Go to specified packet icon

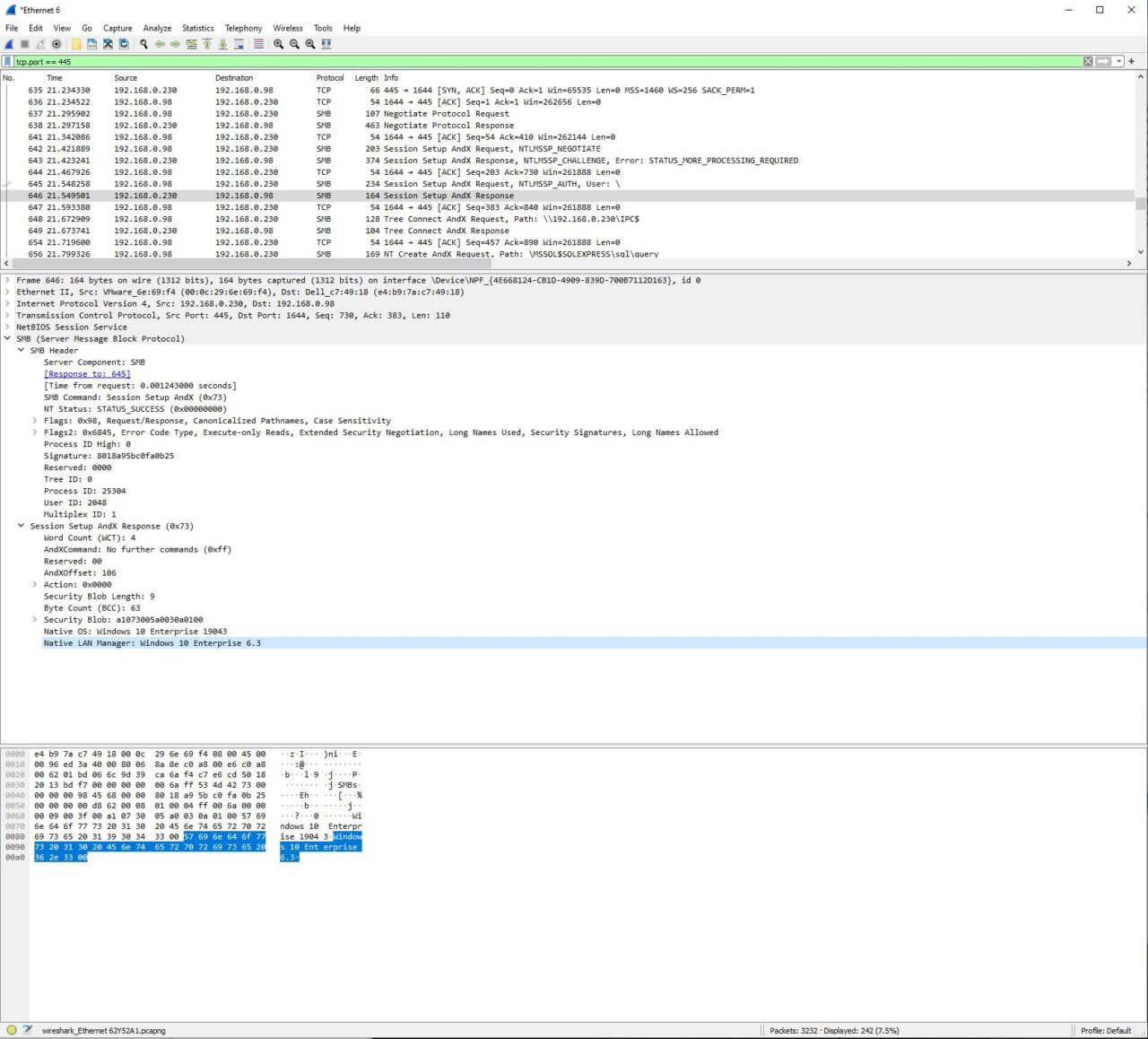tap(191, 44)
